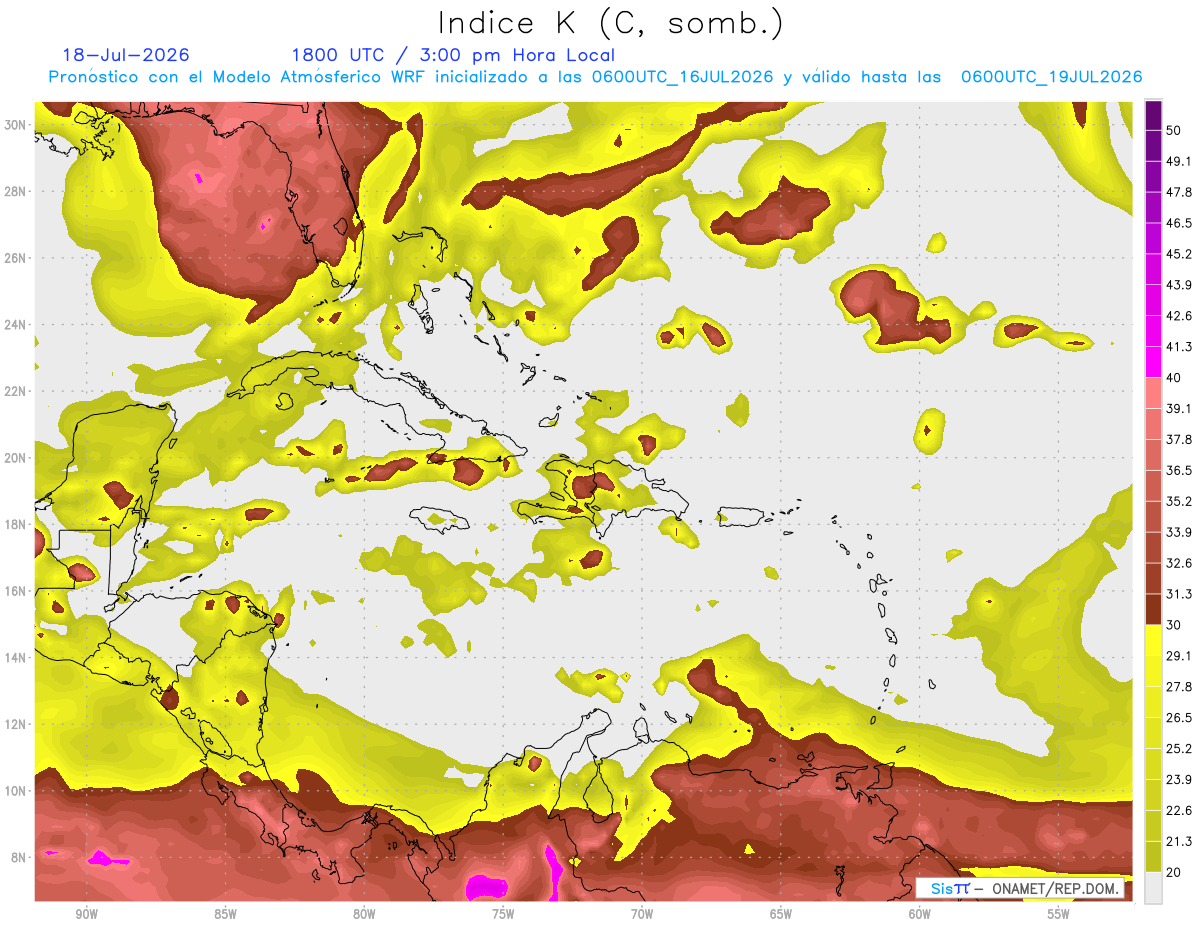Click the colorbar value 32.6
This screenshot has height=927, width=1200.
coord(1179,564)
